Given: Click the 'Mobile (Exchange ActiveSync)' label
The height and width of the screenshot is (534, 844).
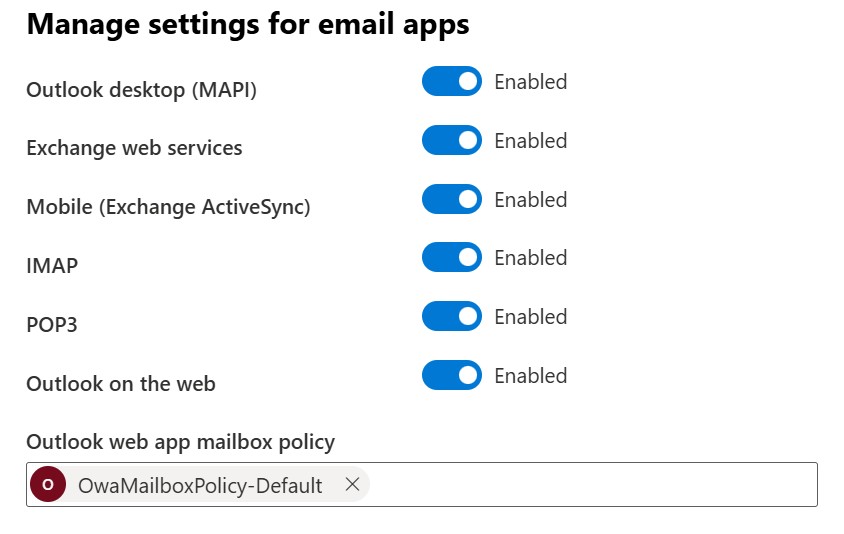Looking at the screenshot, I should coord(168,207).
